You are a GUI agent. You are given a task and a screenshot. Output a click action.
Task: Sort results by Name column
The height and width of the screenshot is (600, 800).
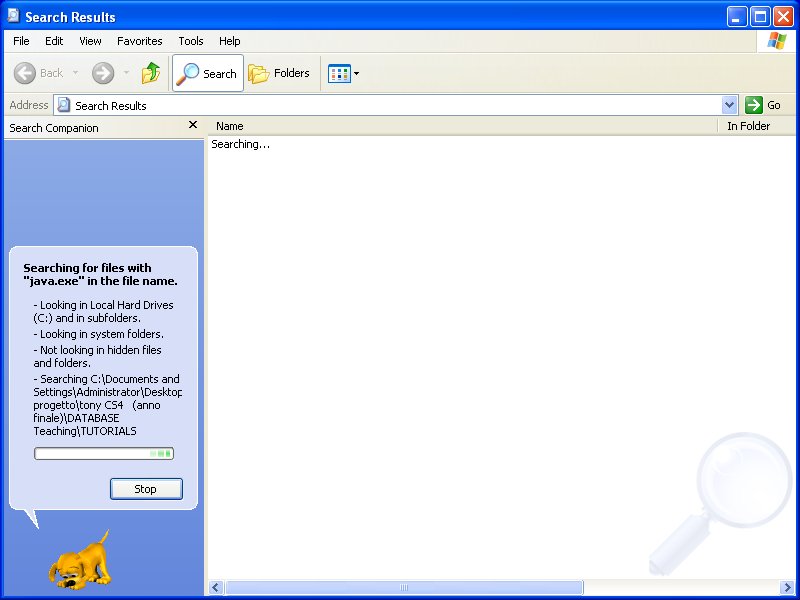[462, 126]
